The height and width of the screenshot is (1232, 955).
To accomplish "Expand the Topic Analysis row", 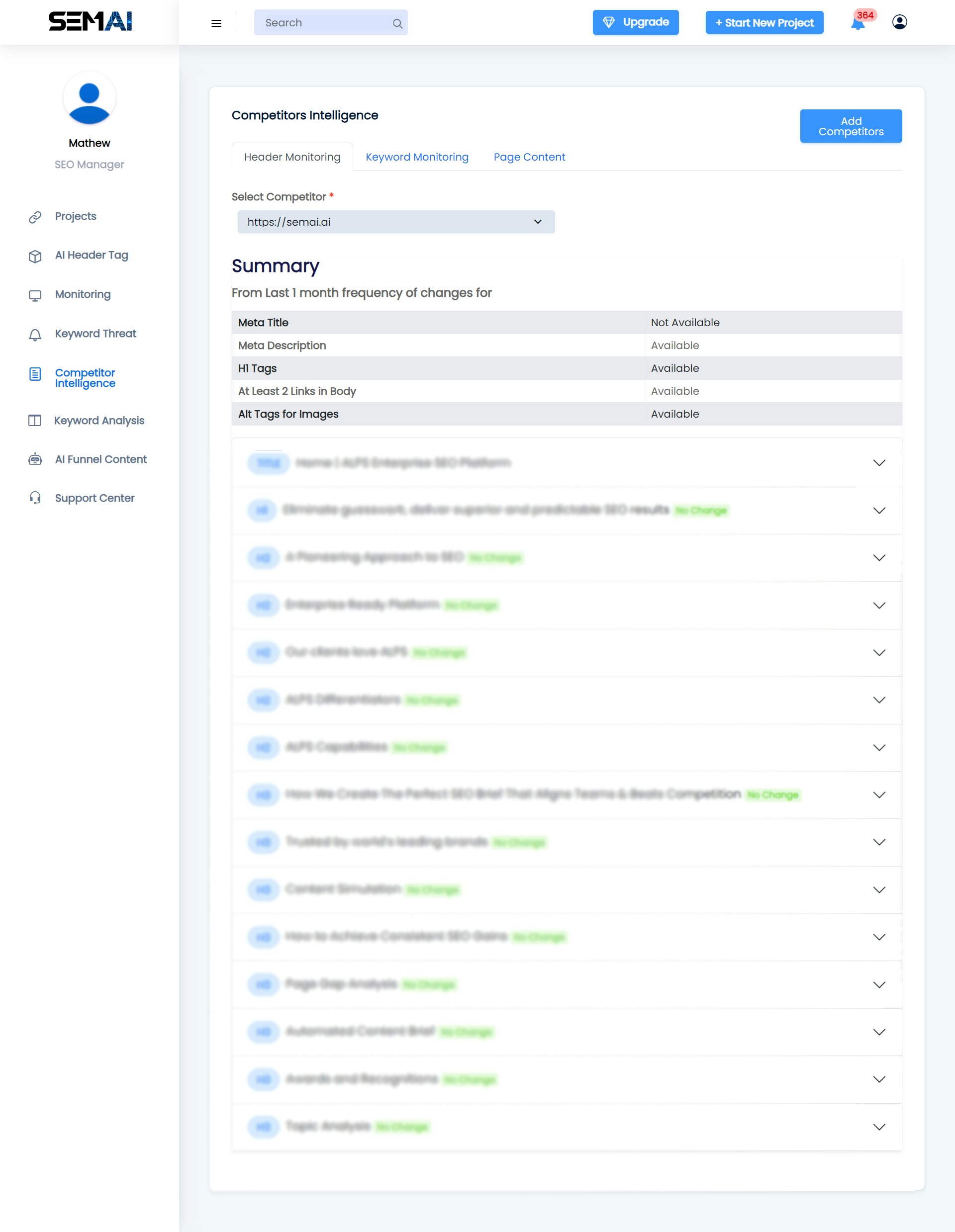I will tap(879, 1127).
